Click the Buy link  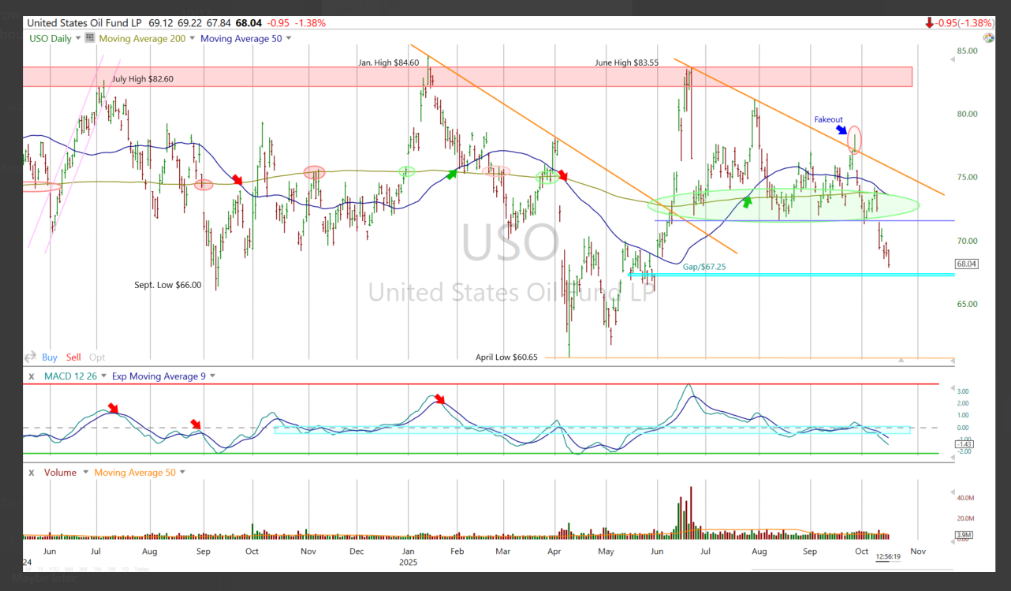click(x=49, y=357)
